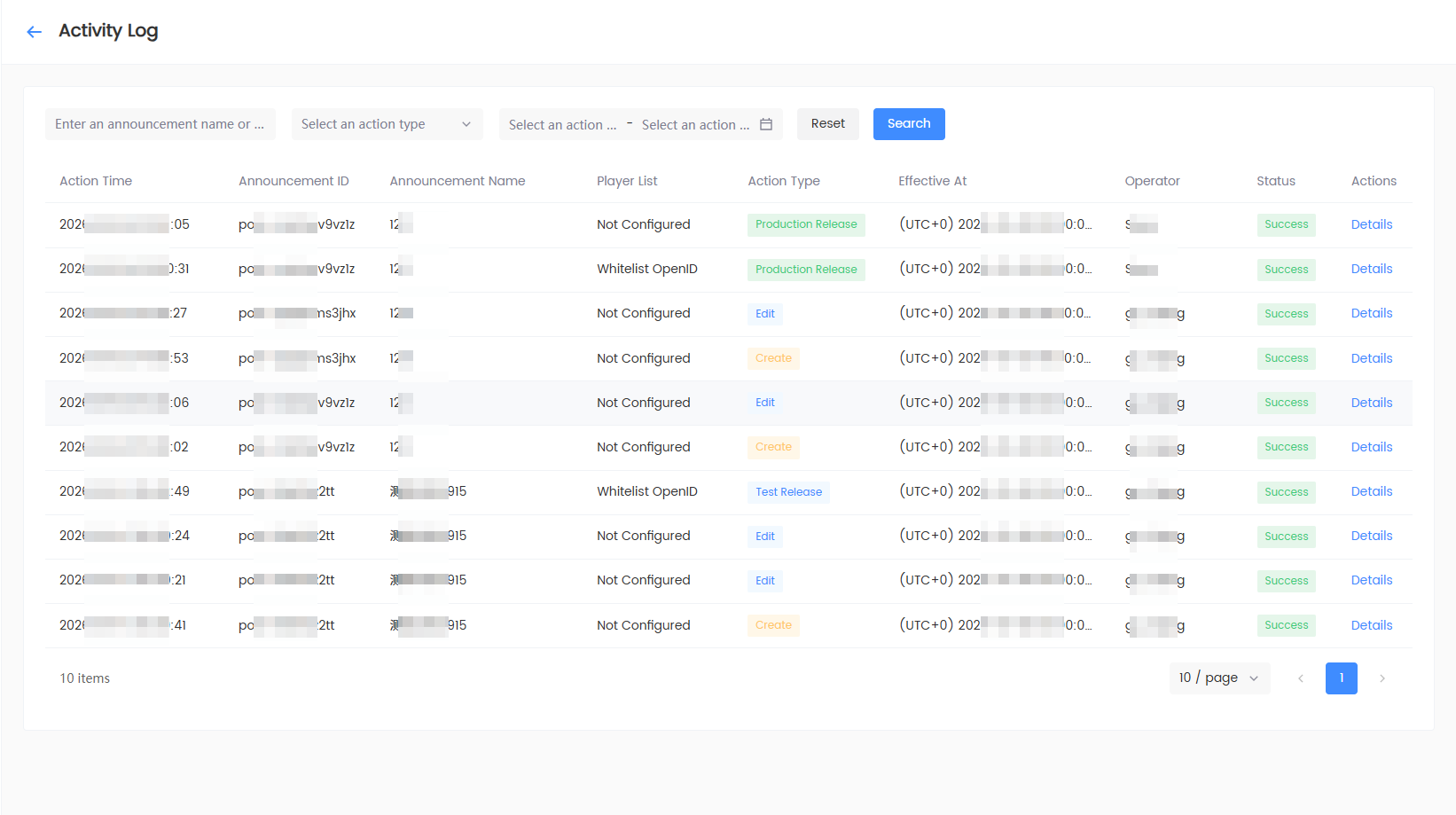1456x815 pixels.
Task: Click the 'Announcement Name' column header
Action: coord(458,181)
